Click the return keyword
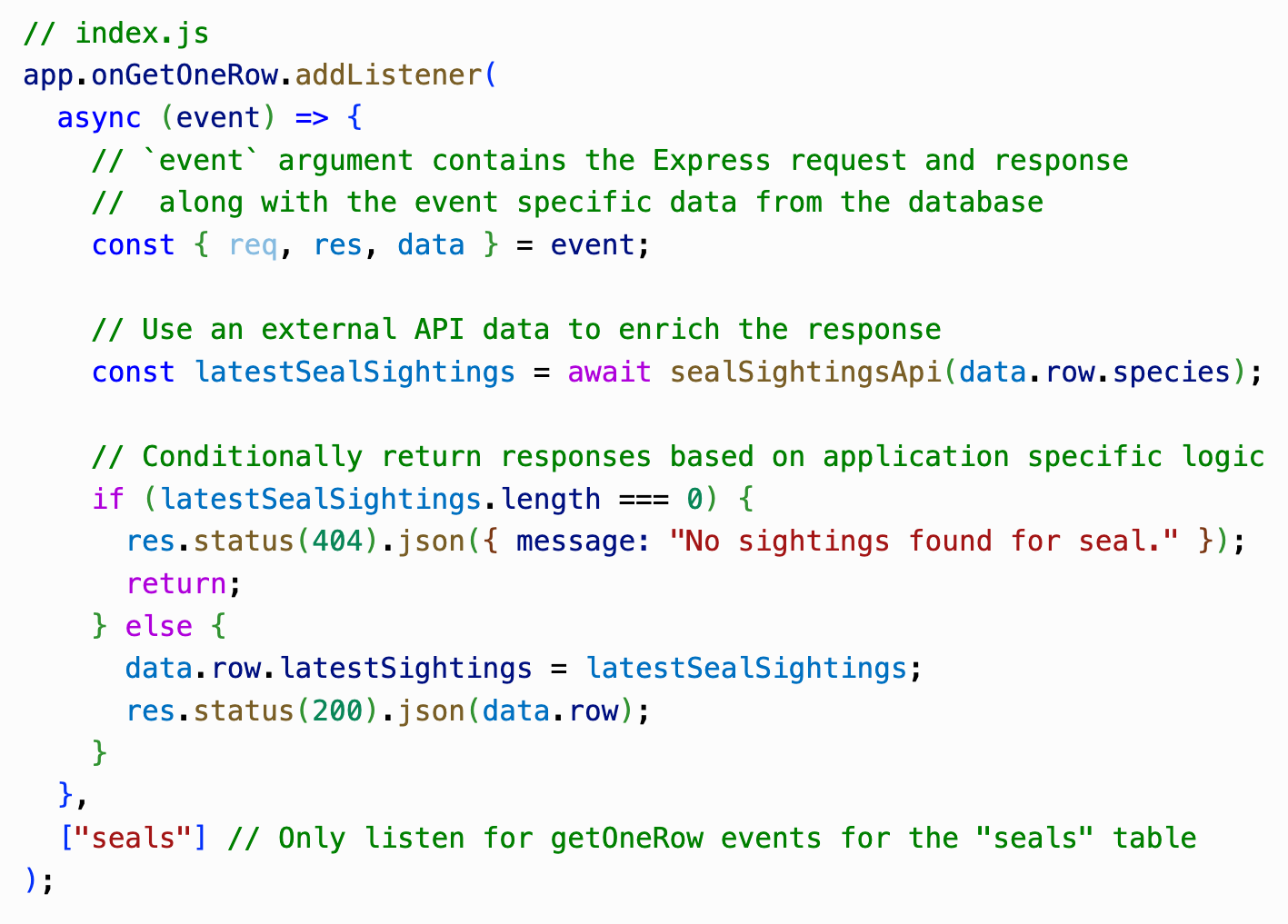 click(175, 583)
